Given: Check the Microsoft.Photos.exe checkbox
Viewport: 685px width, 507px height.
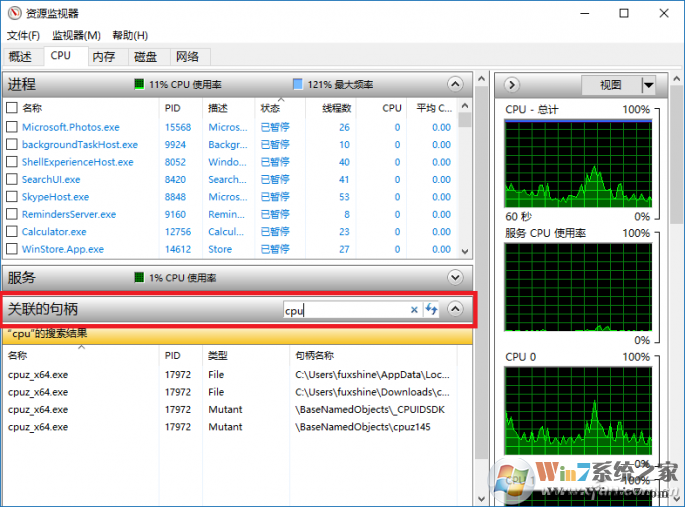Looking at the screenshot, I should coord(12,127).
